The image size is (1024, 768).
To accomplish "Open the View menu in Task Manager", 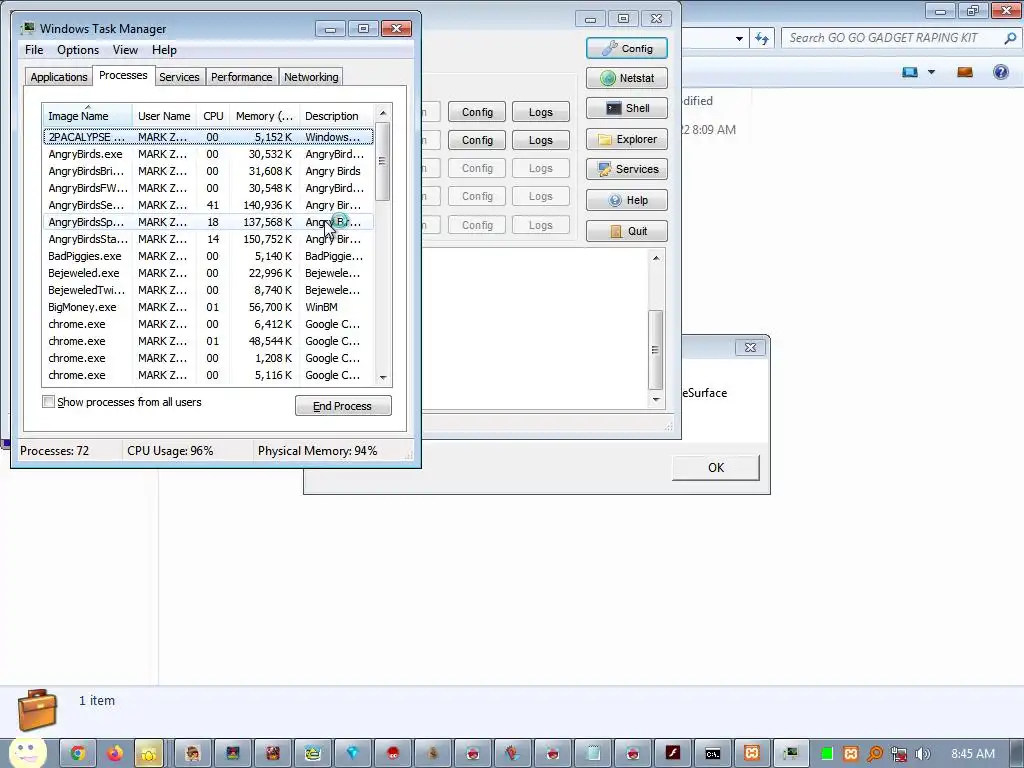I will [125, 50].
